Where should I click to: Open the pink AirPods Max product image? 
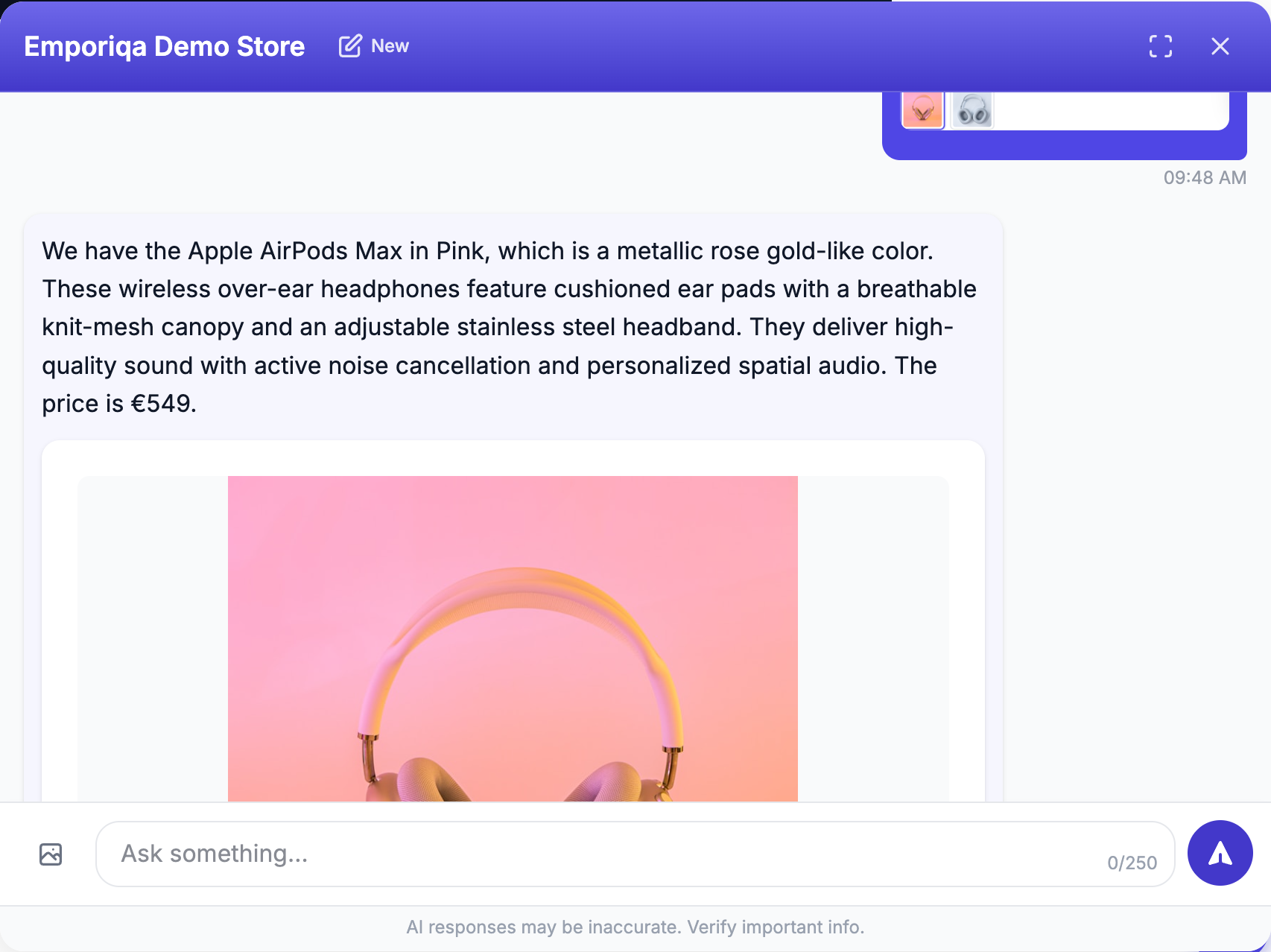[x=513, y=638]
